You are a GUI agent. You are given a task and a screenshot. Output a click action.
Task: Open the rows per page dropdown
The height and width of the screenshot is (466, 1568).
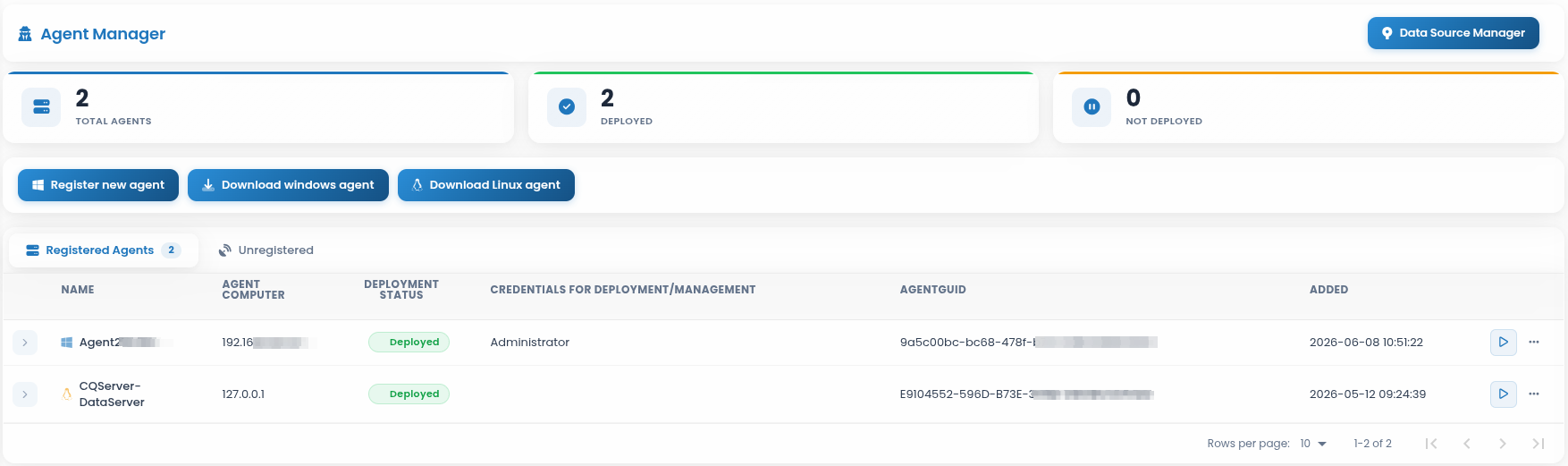[x=1313, y=444]
